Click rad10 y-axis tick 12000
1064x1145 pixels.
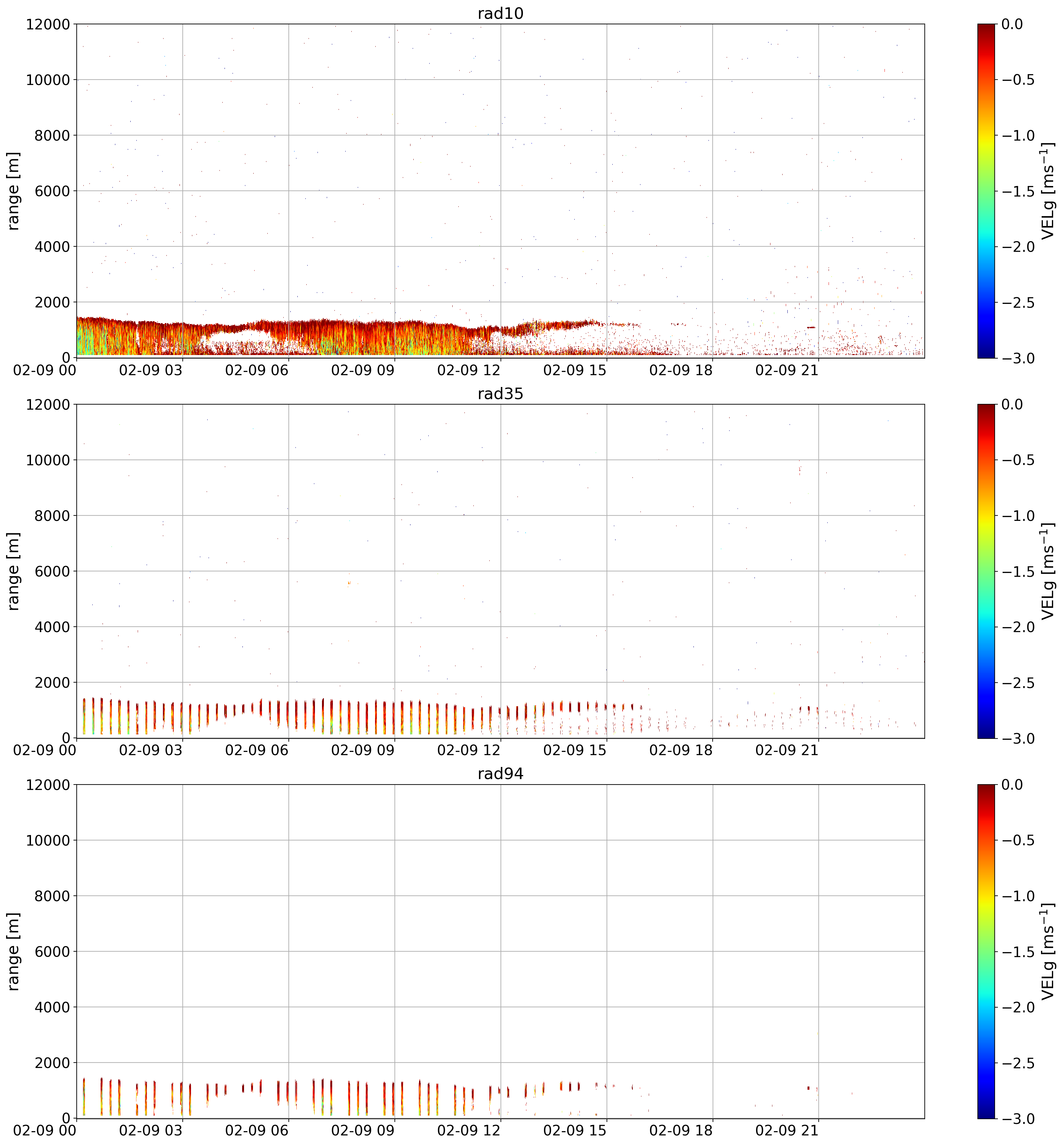tap(48, 24)
